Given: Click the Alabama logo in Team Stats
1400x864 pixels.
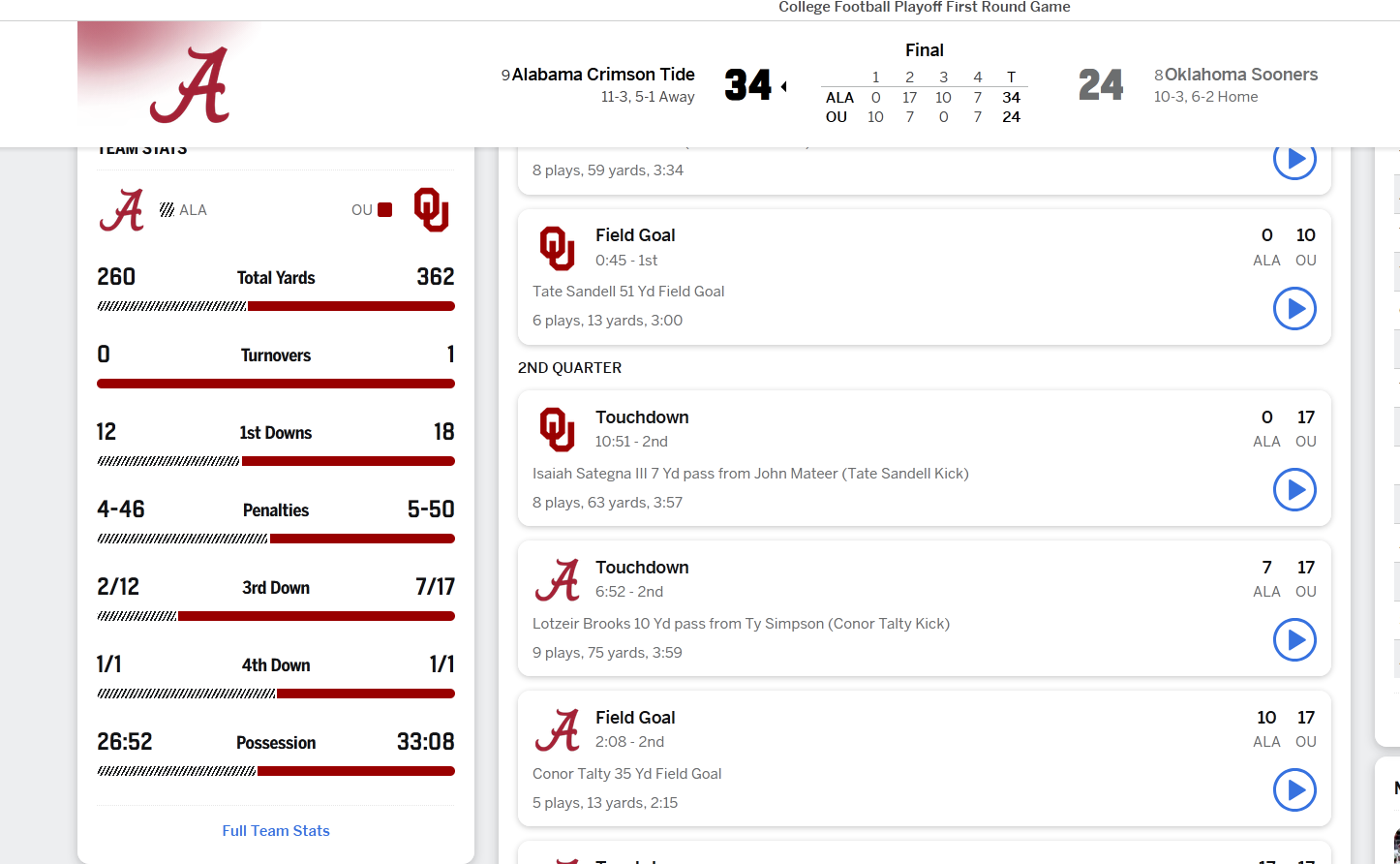Looking at the screenshot, I should 122,209.
